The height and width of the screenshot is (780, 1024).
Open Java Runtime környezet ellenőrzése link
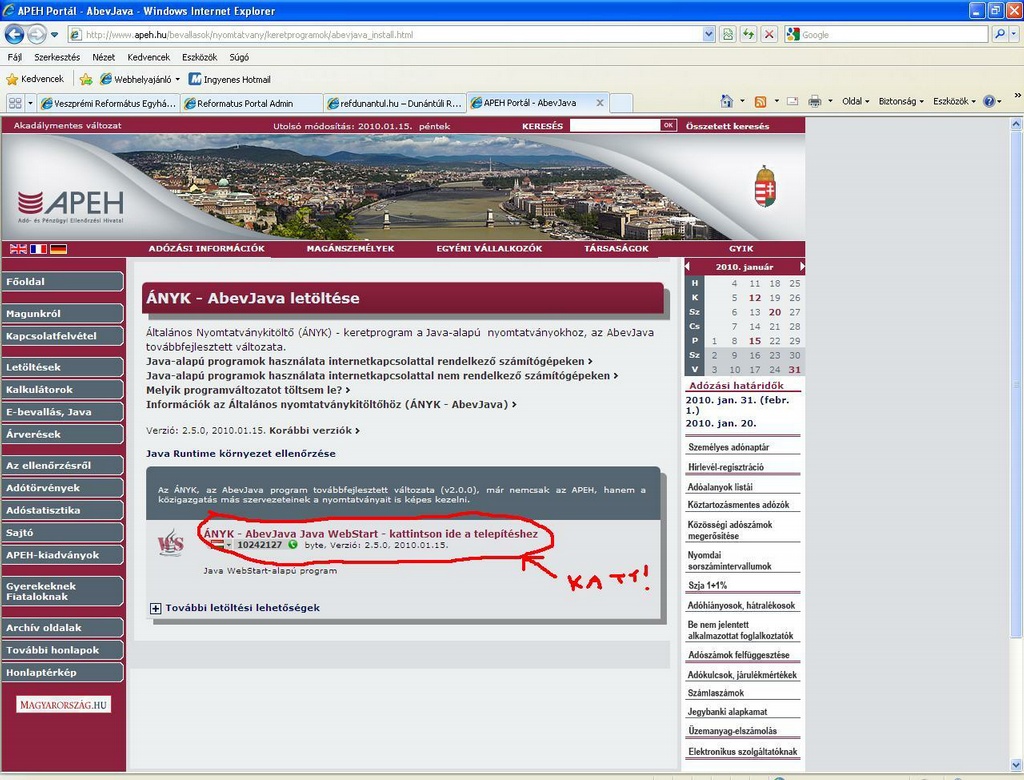240,453
